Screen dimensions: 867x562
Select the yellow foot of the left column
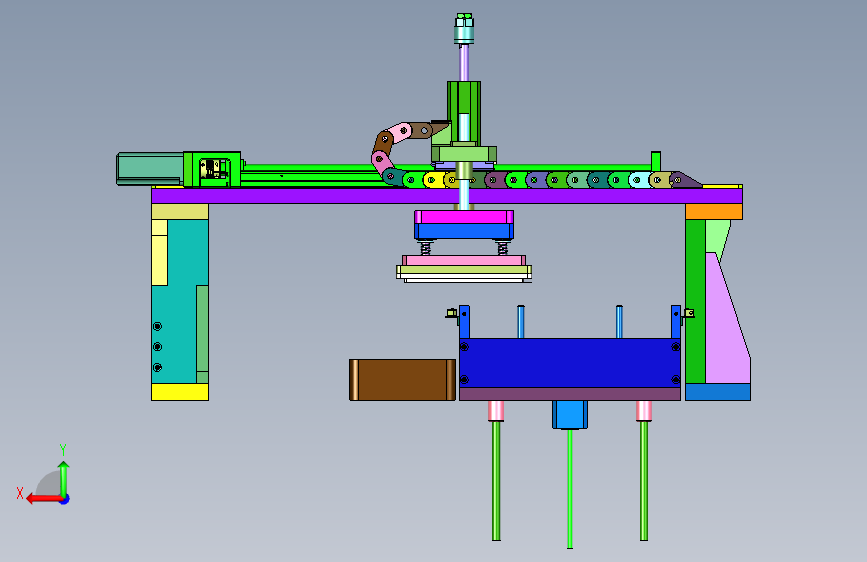pos(180,392)
